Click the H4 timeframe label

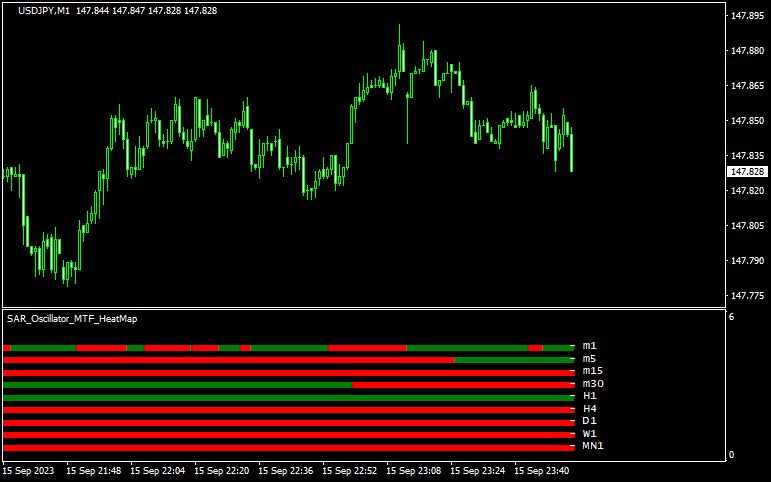pos(590,409)
